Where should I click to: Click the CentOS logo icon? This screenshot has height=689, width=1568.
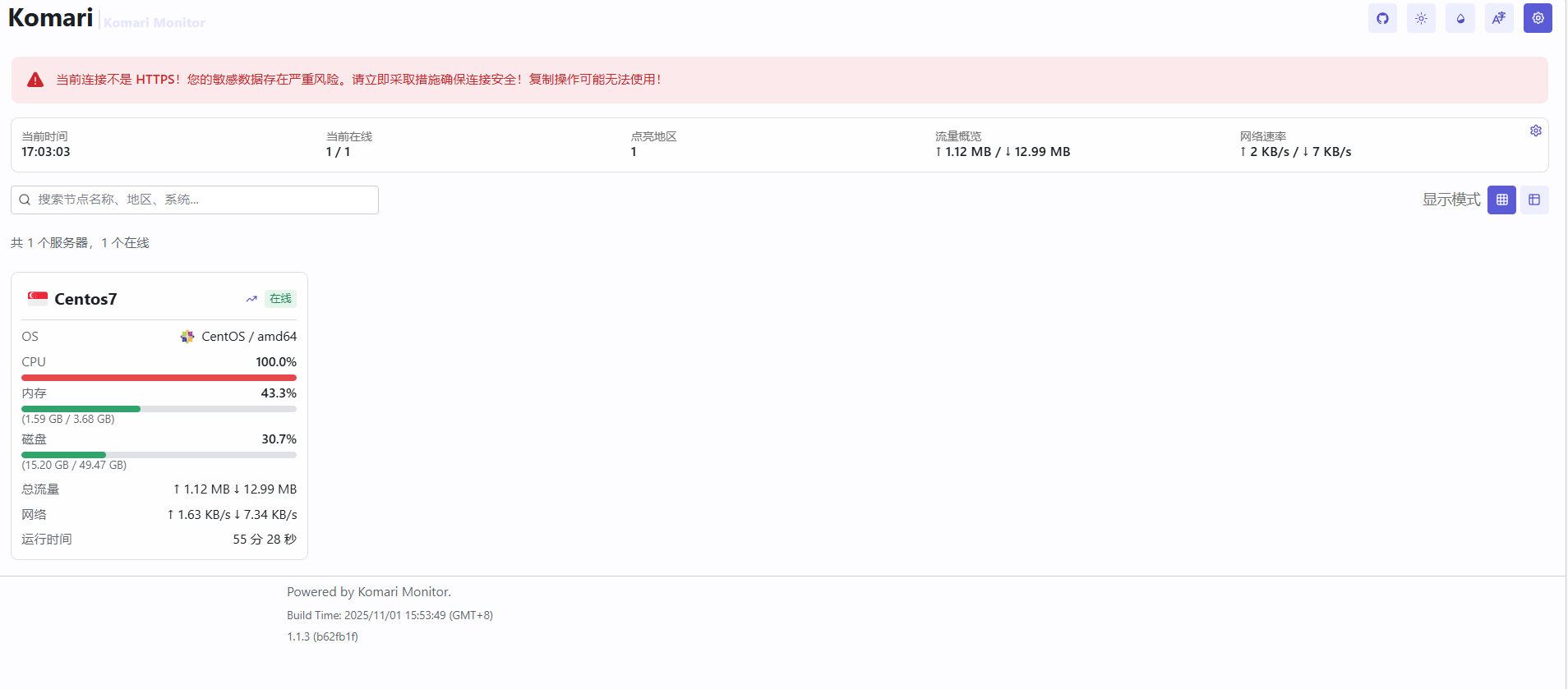[x=187, y=337]
